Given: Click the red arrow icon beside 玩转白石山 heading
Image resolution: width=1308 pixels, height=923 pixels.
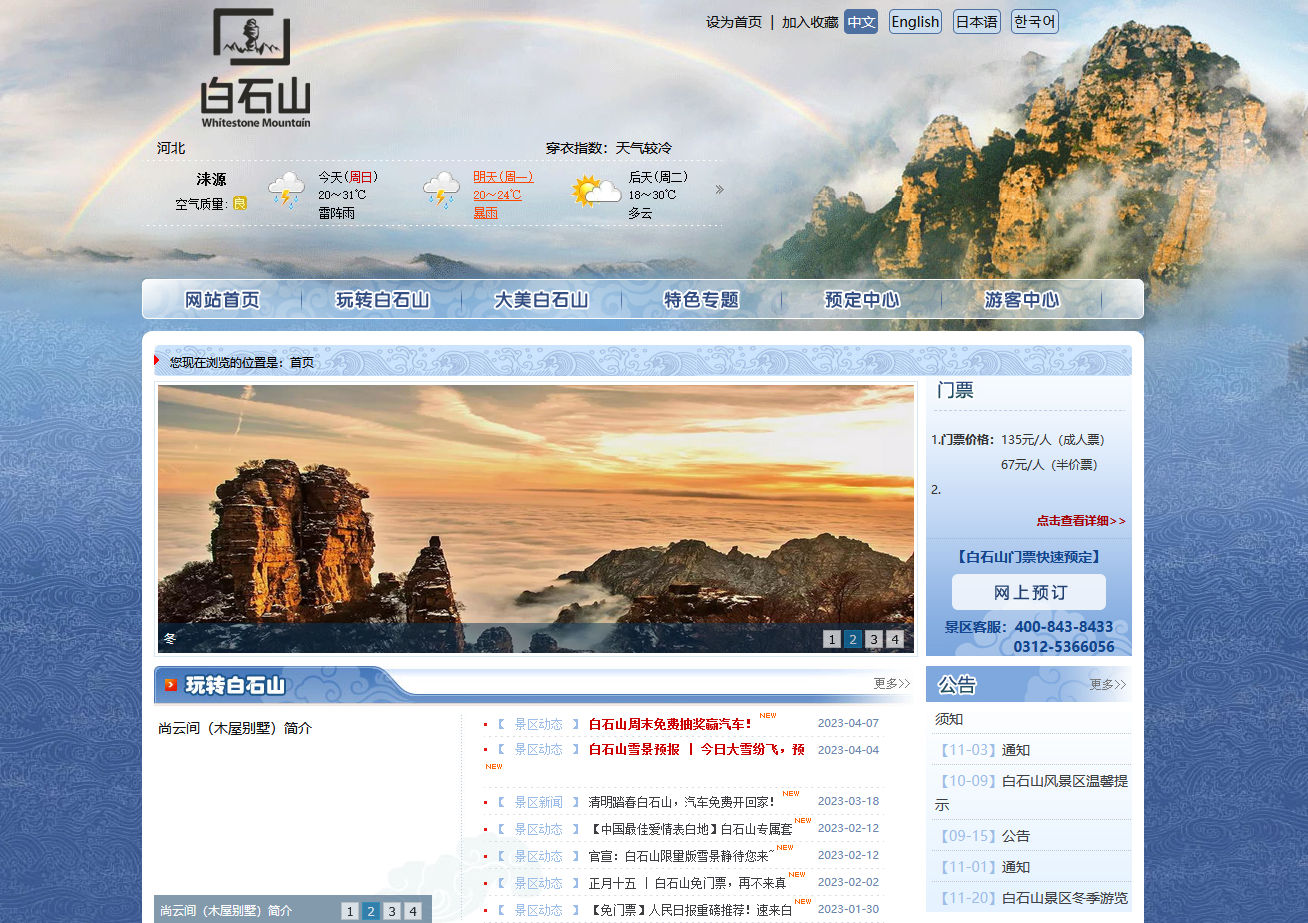Looking at the screenshot, I should click(172, 685).
